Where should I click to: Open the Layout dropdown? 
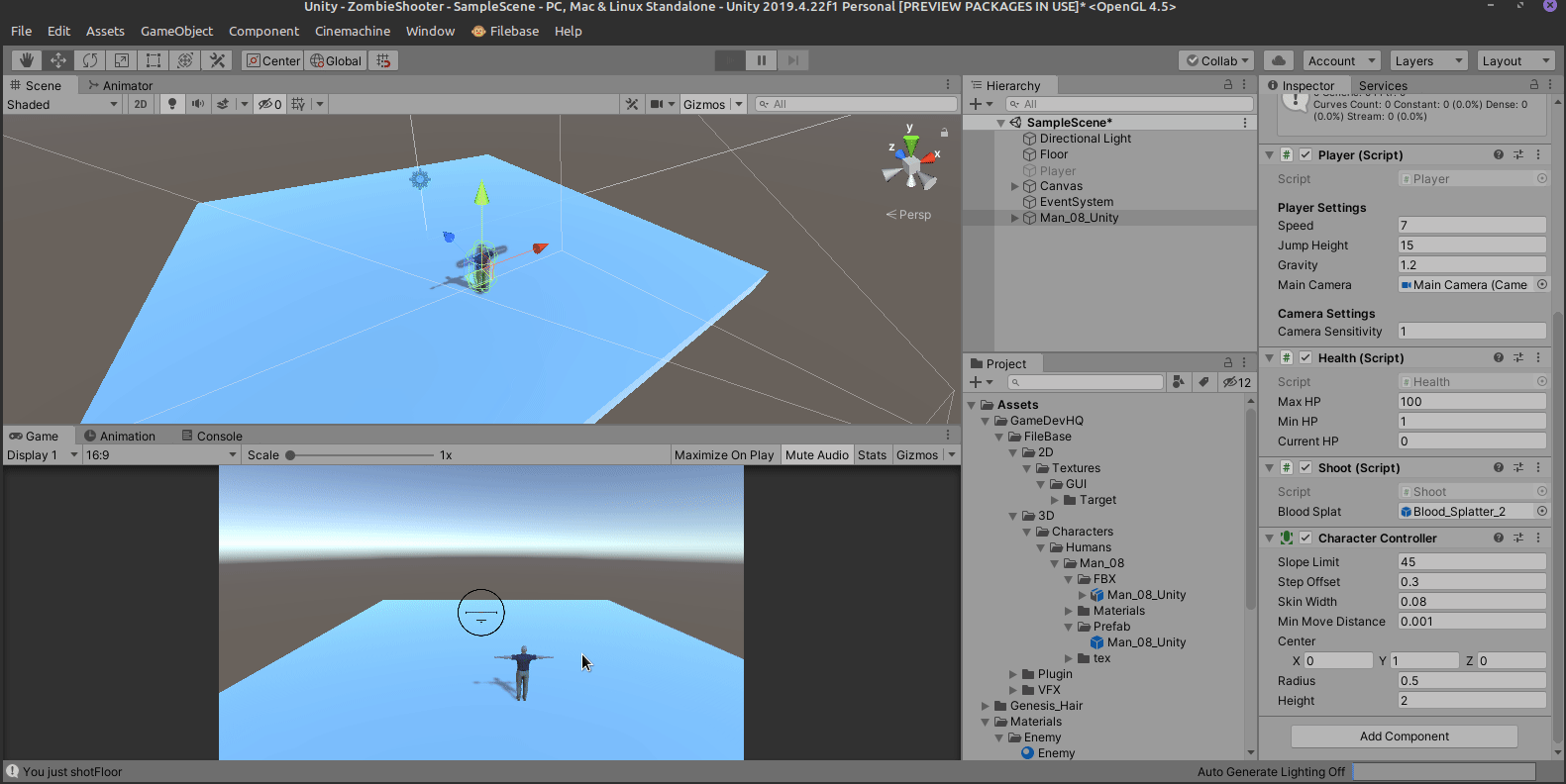pos(1514,60)
